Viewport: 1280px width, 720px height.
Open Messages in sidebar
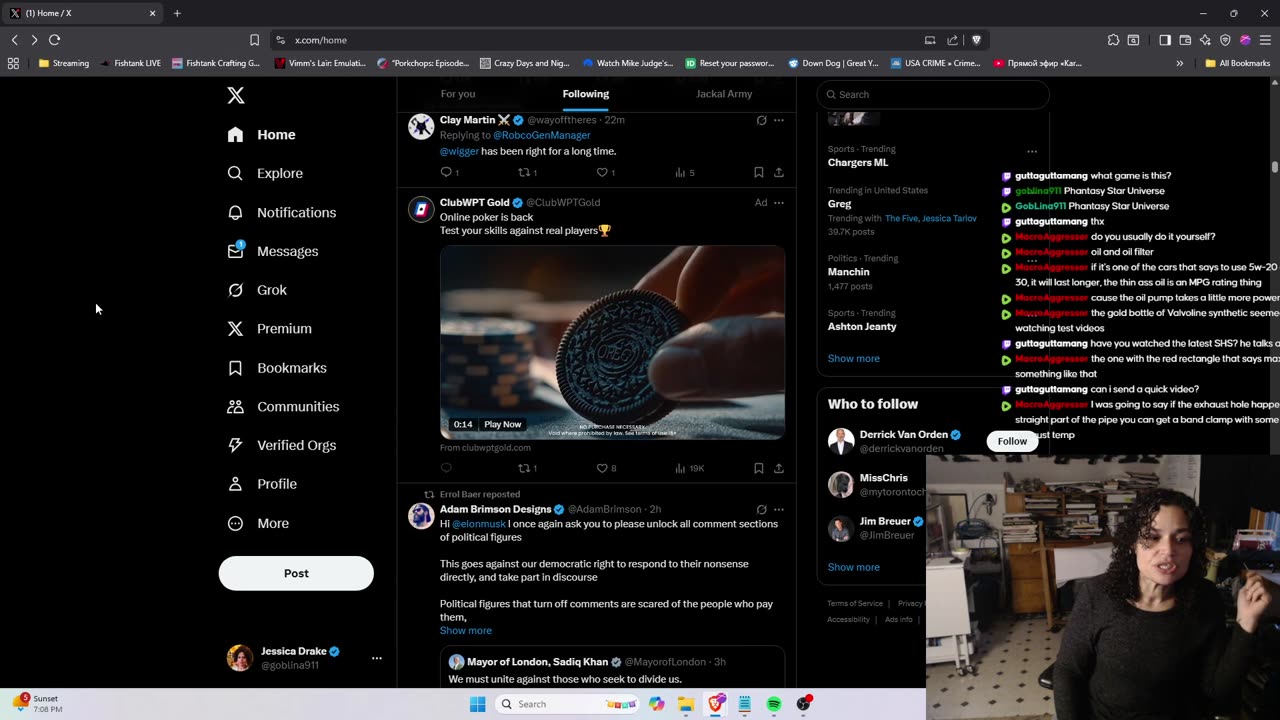click(x=272, y=251)
